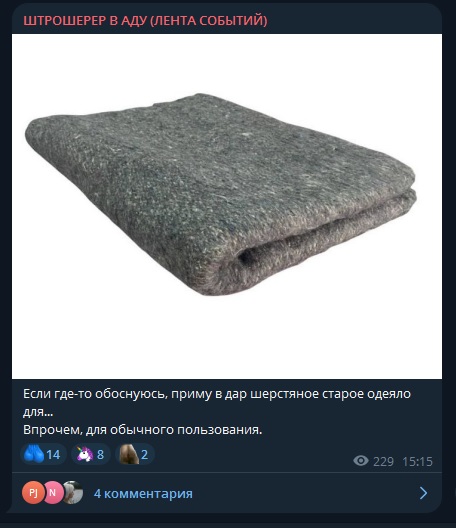Open channel ШТРОШЕРЕР В АДУ title
This screenshot has width=456, height=528.
click(x=145, y=21)
